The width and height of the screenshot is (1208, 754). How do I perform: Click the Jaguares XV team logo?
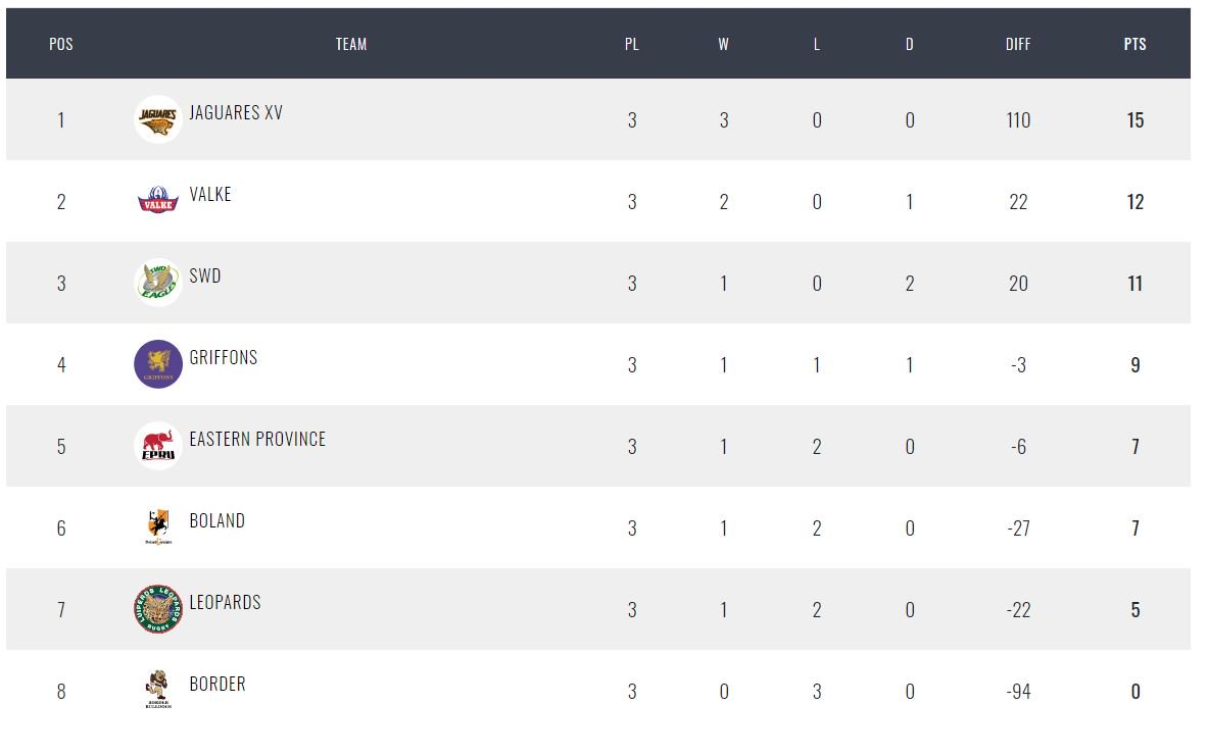coord(158,119)
